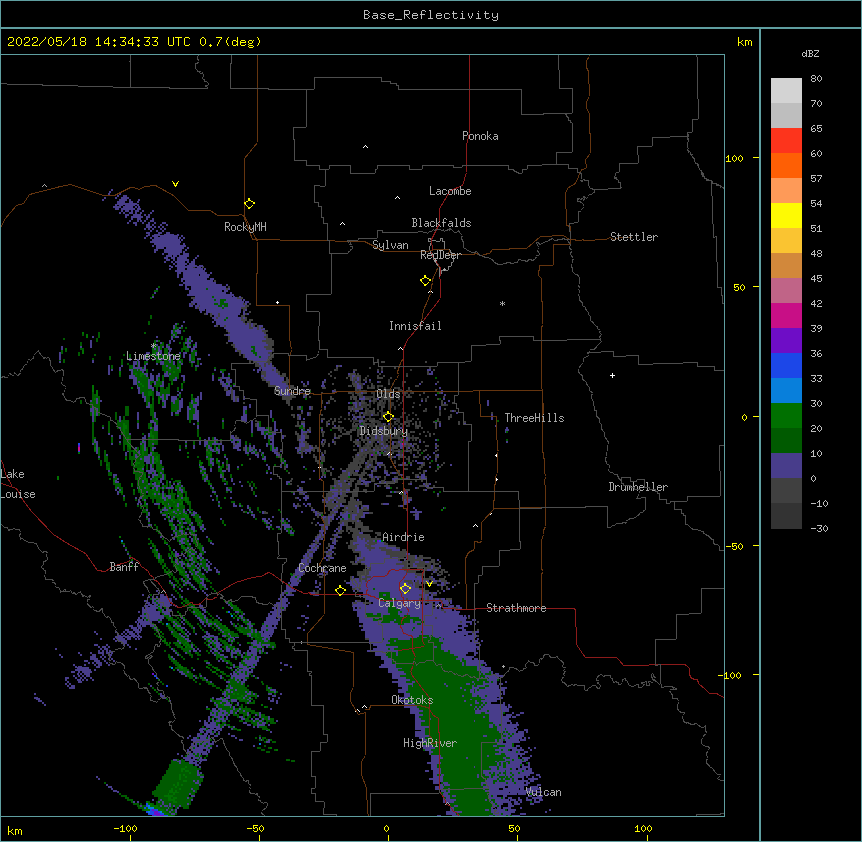Click the red 65 dBZ legend swatch
The image size is (862, 842).
pos(786,141)
